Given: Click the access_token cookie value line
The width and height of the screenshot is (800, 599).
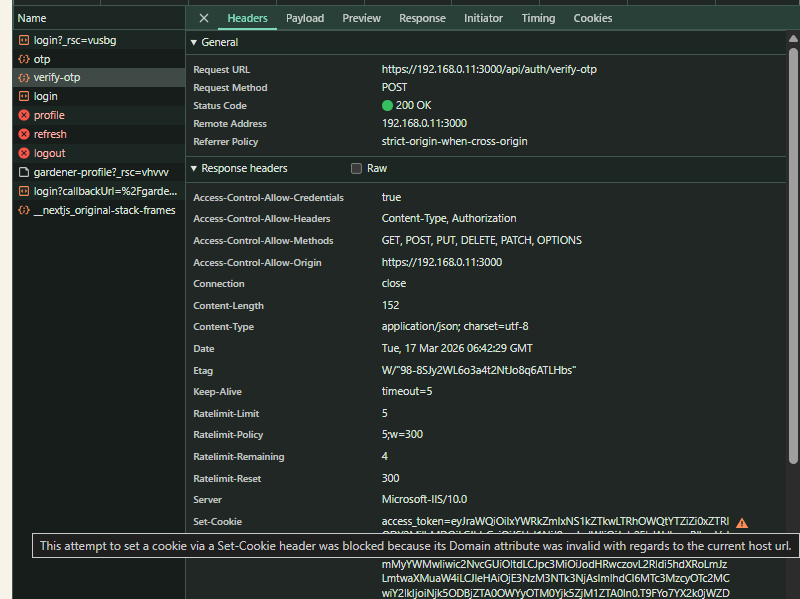Looking at the screenshot, I should (x=555, y=521).
